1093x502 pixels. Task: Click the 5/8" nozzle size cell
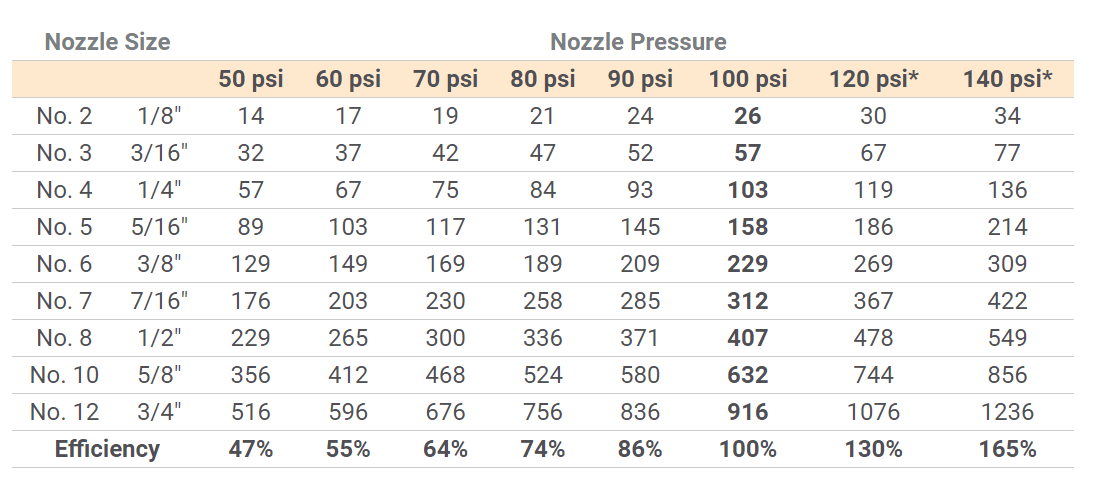coord(162,375)
